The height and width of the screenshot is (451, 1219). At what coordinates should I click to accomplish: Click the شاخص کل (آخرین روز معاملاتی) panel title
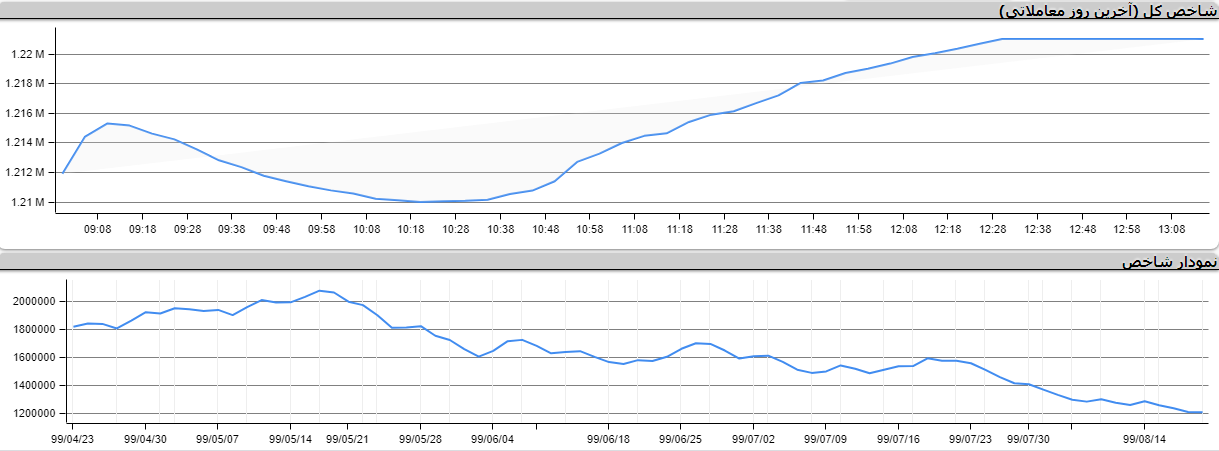1108,10
